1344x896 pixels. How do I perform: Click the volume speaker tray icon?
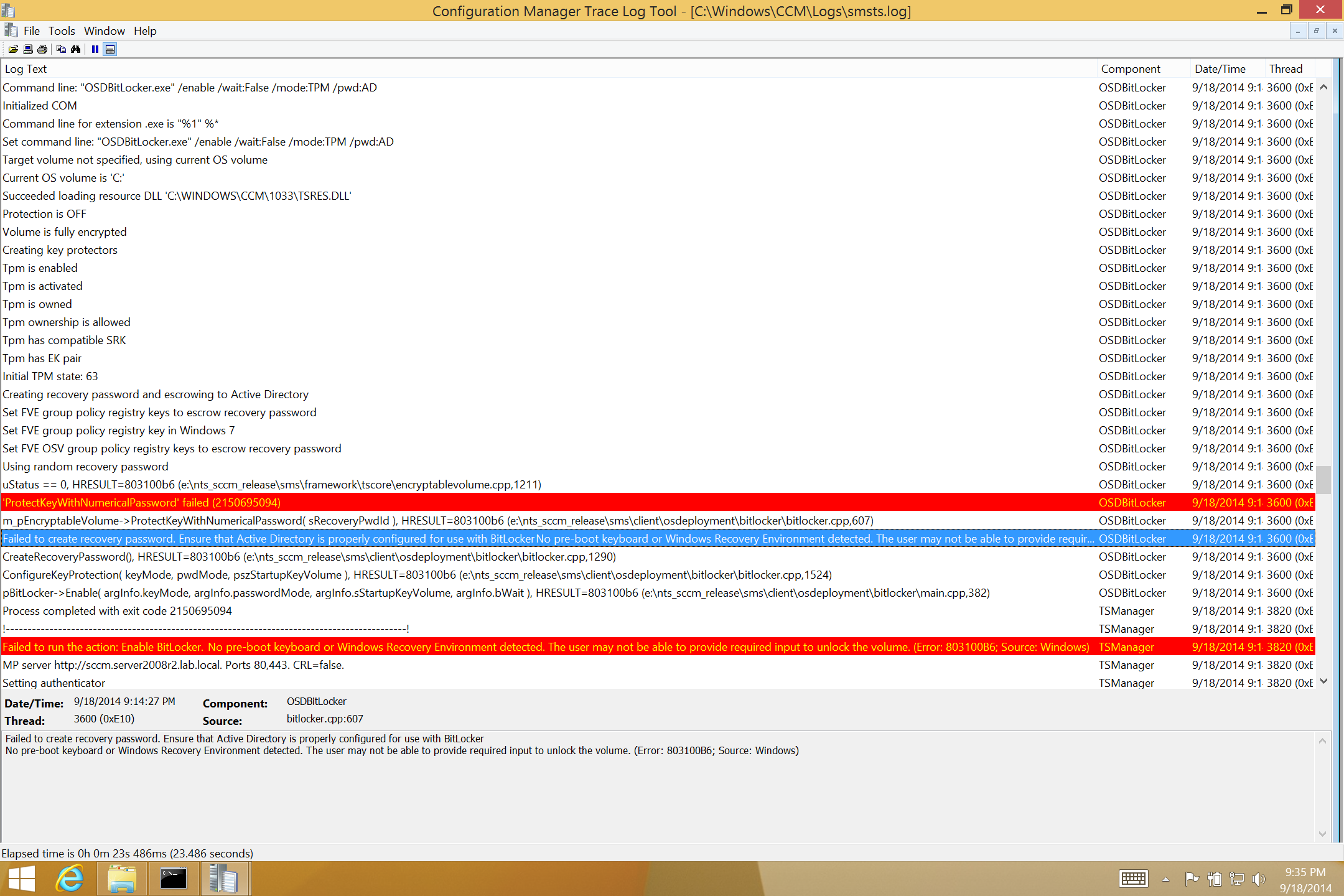pyautogui.click(x=1259, y=879)
